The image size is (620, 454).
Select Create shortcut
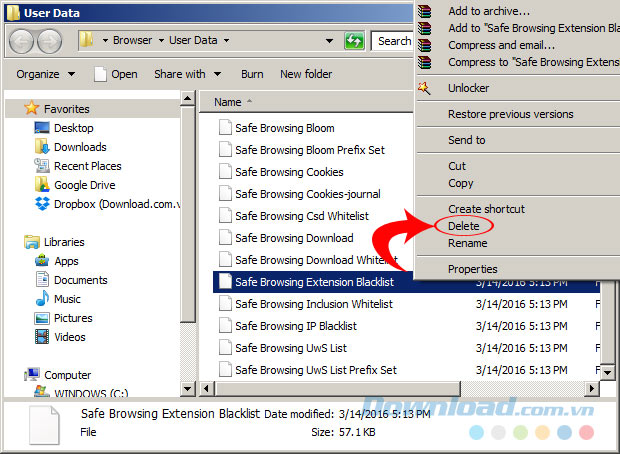486,209
